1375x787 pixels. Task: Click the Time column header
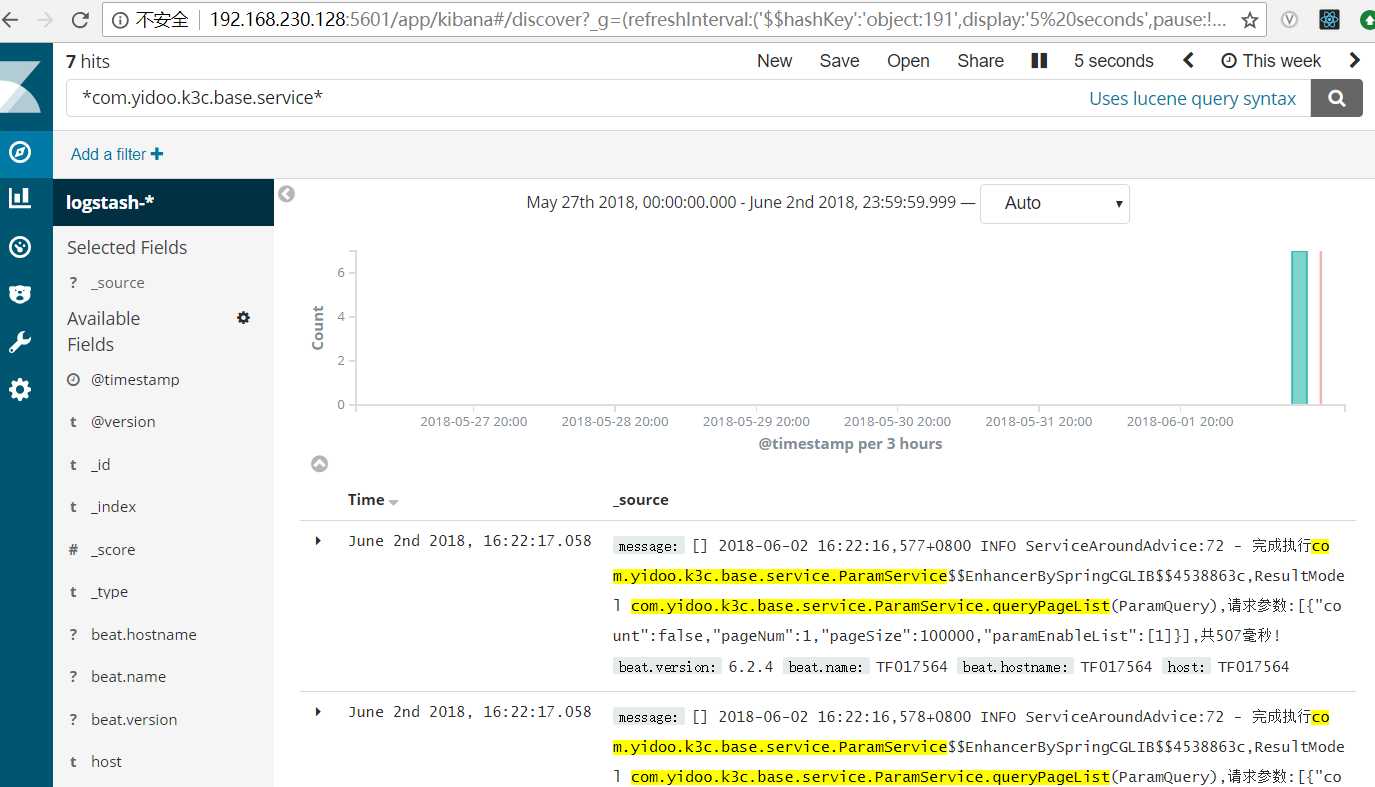pos(366,500)
